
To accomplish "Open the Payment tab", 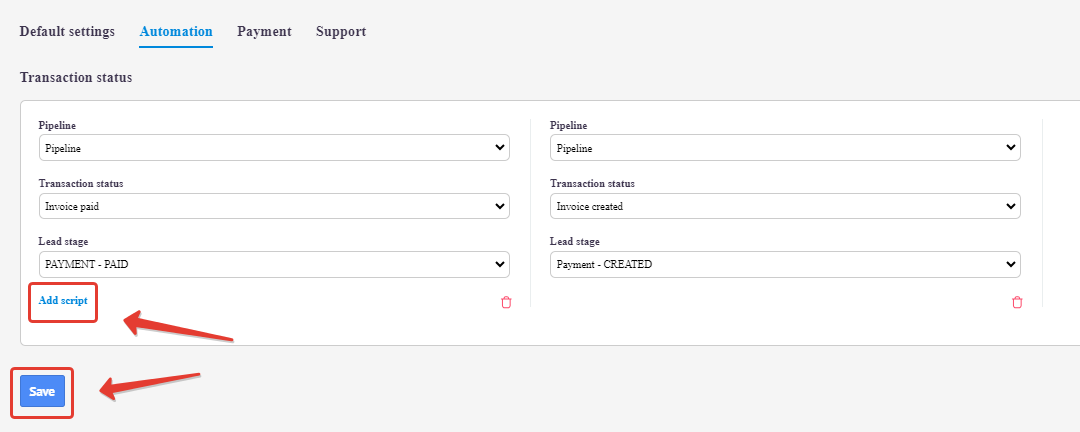I will click(x=264, y=31).
